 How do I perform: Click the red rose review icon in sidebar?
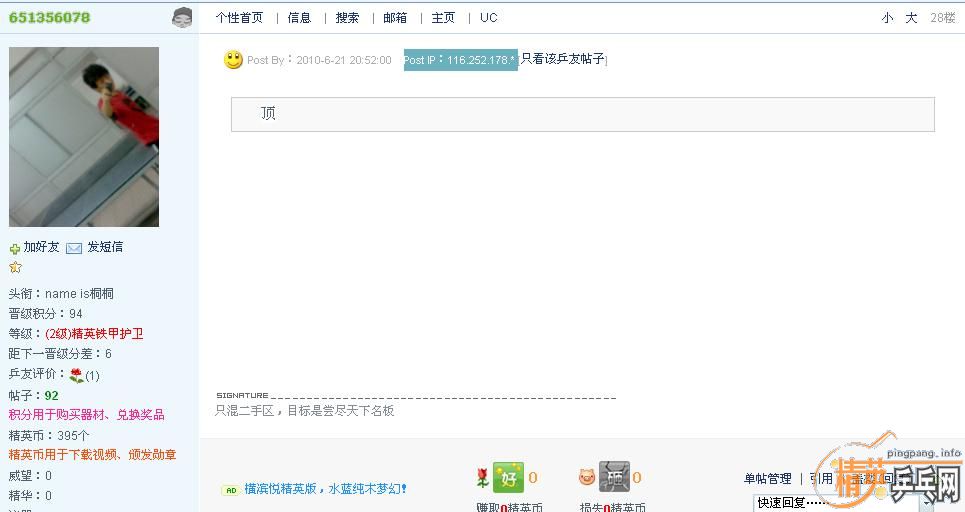76,375
